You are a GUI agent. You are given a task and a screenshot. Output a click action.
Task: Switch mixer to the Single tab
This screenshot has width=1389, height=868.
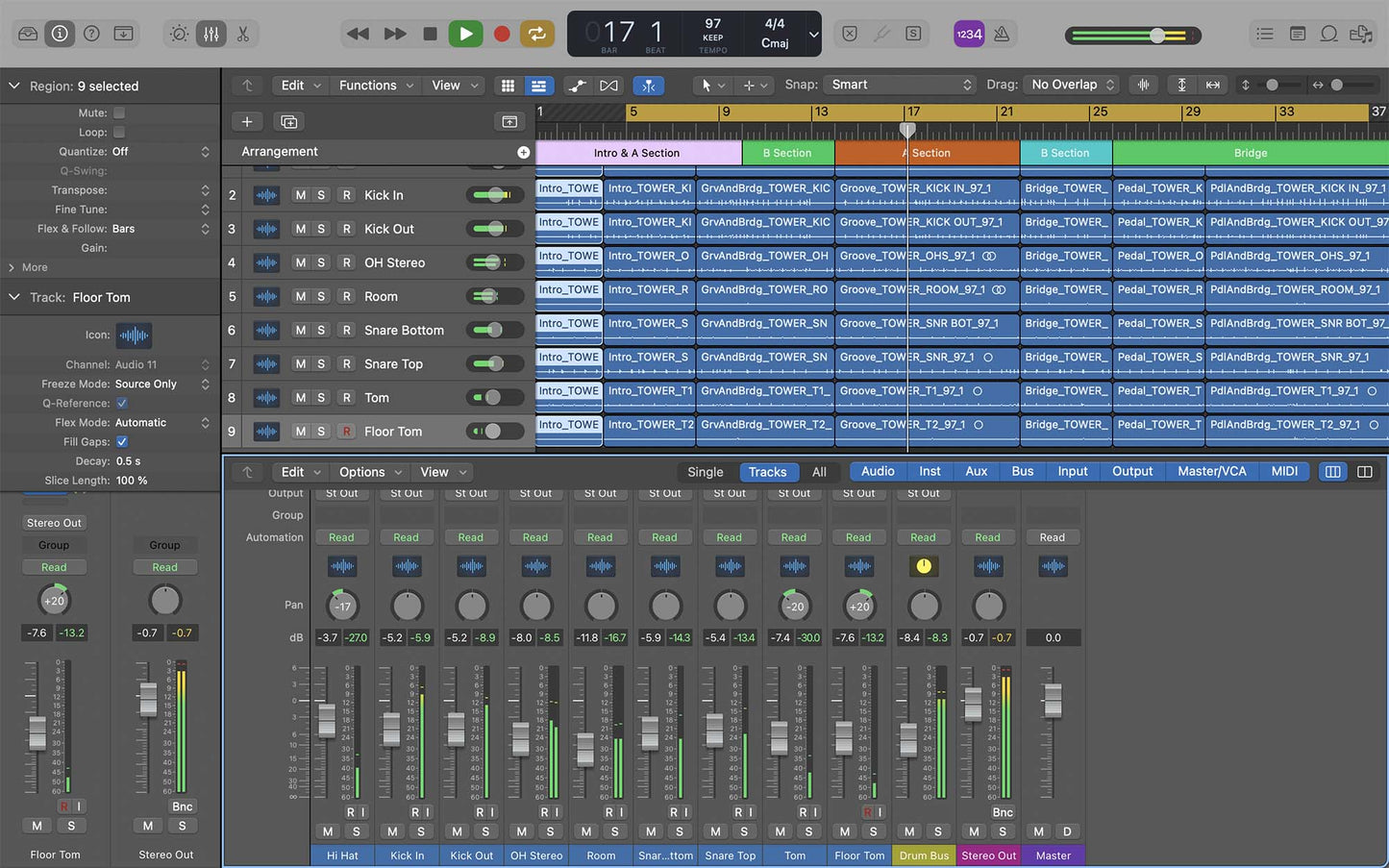(705, 472)
